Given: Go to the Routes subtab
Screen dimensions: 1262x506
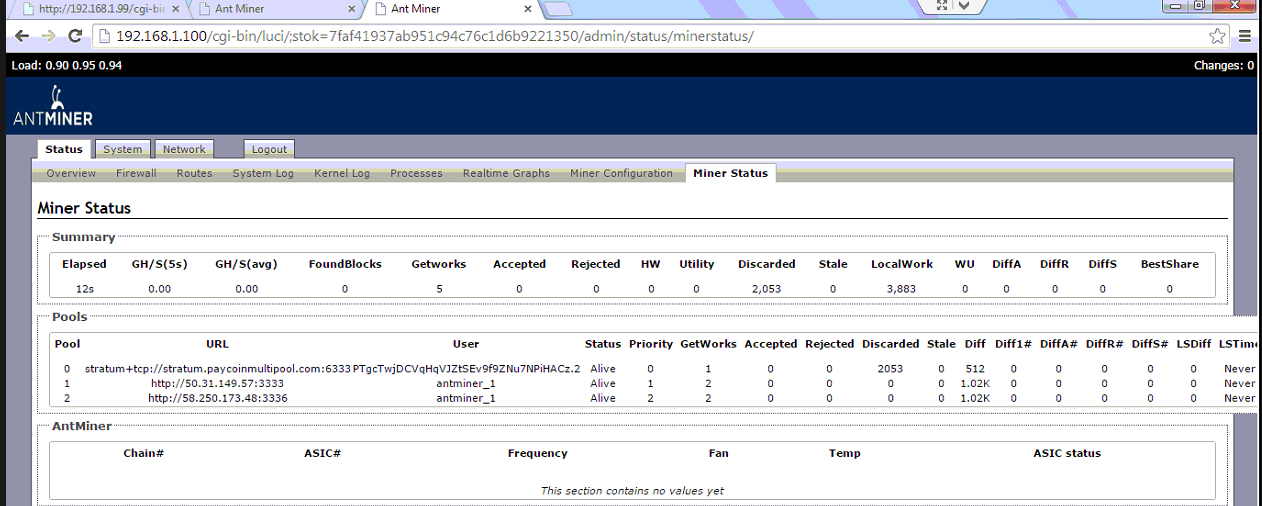Looking at the screenshot, I should (194, 173).
